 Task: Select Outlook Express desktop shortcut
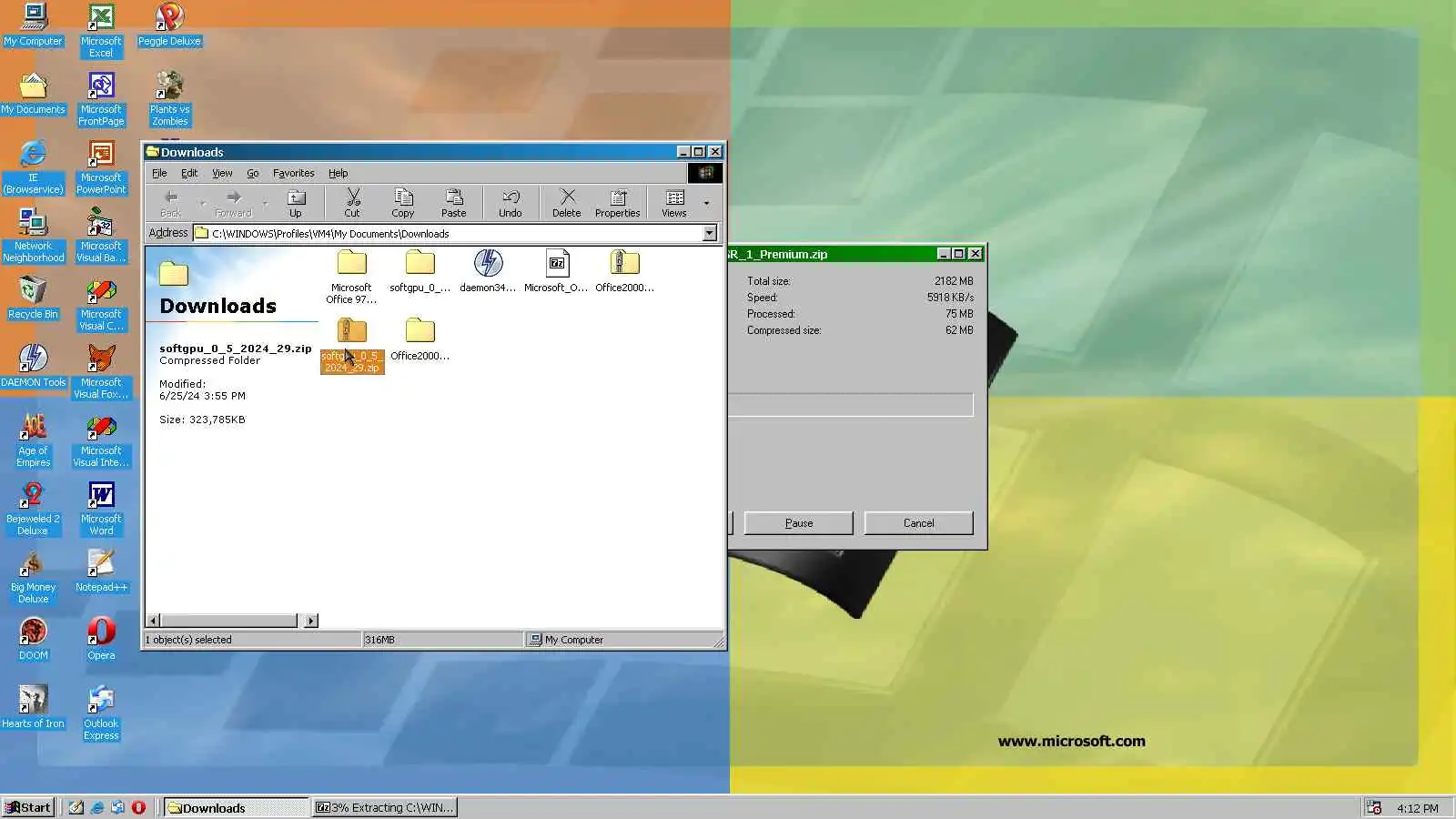[101, 713]
